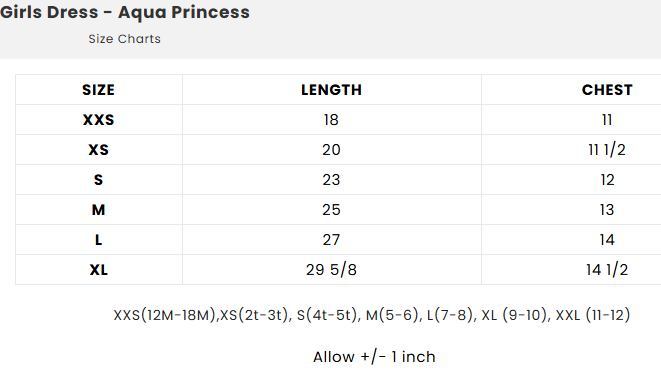Image resolution: width=661 pixels, height=377 pixels.
Task: Click the XXS length value 18
Action: coord(331,120)
